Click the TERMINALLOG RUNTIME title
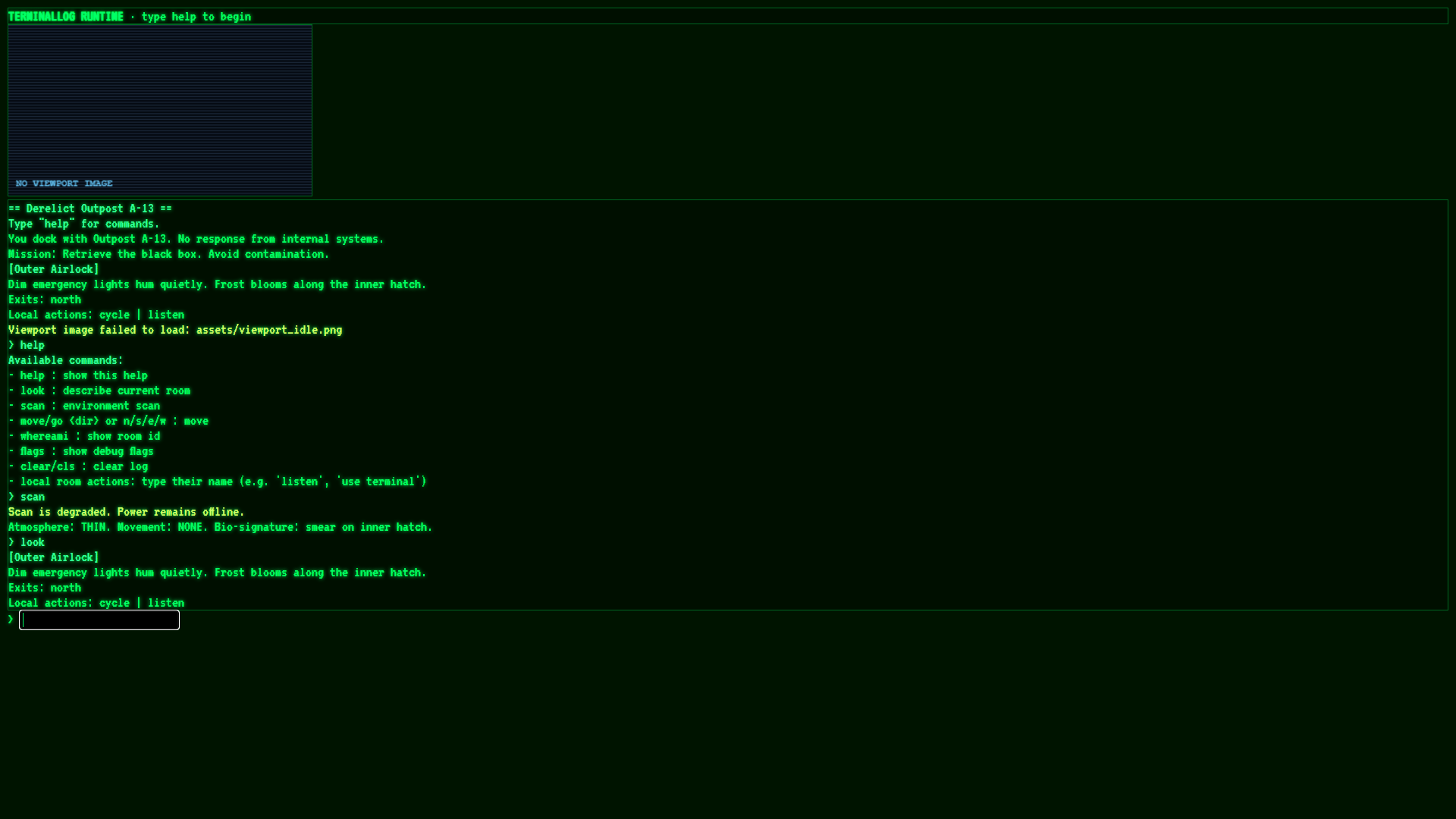This screenshot has height=819, width=1456. click(66, 17)
